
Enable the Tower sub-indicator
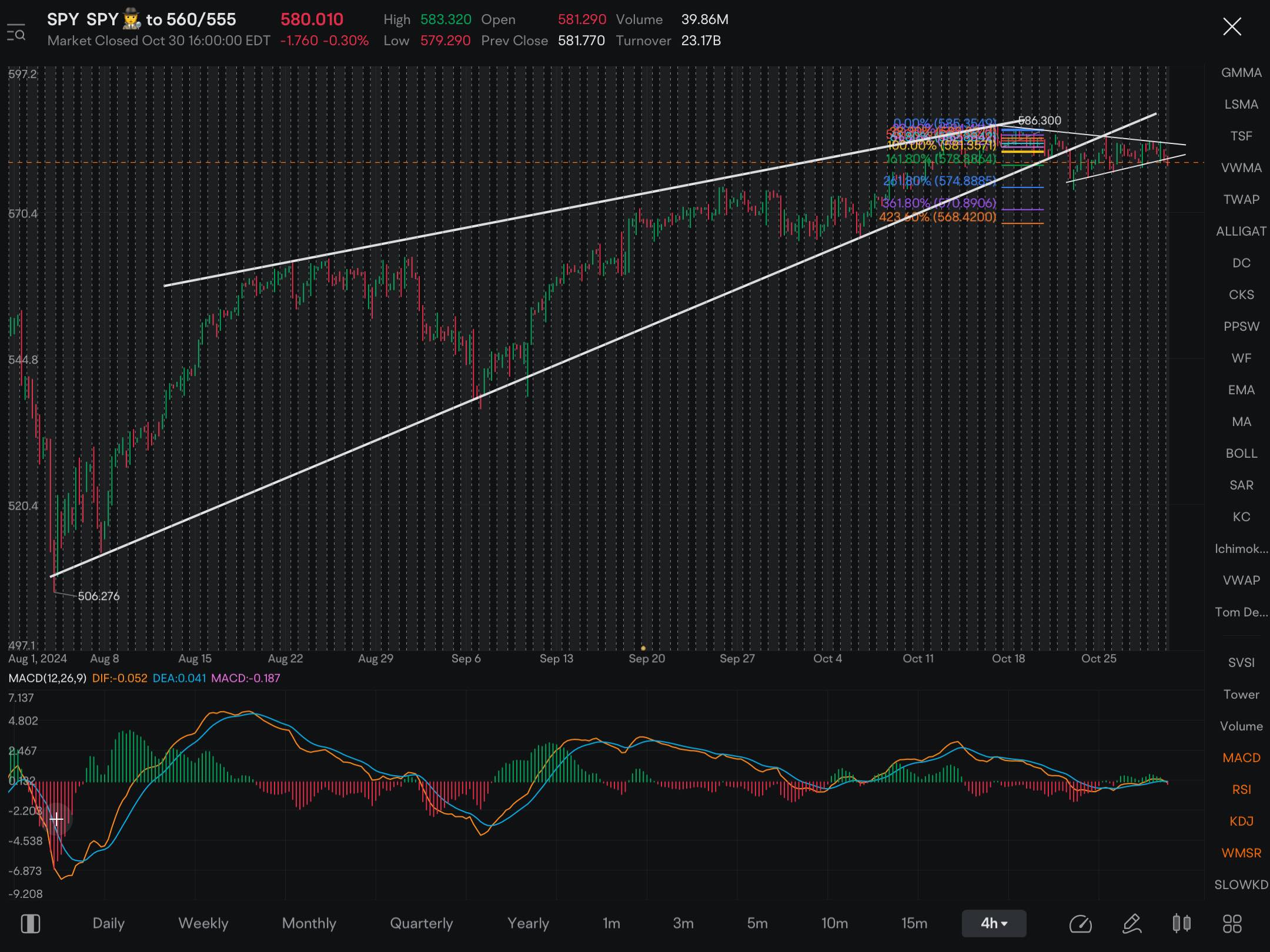pyautogui.click(x=1241, y=695)
